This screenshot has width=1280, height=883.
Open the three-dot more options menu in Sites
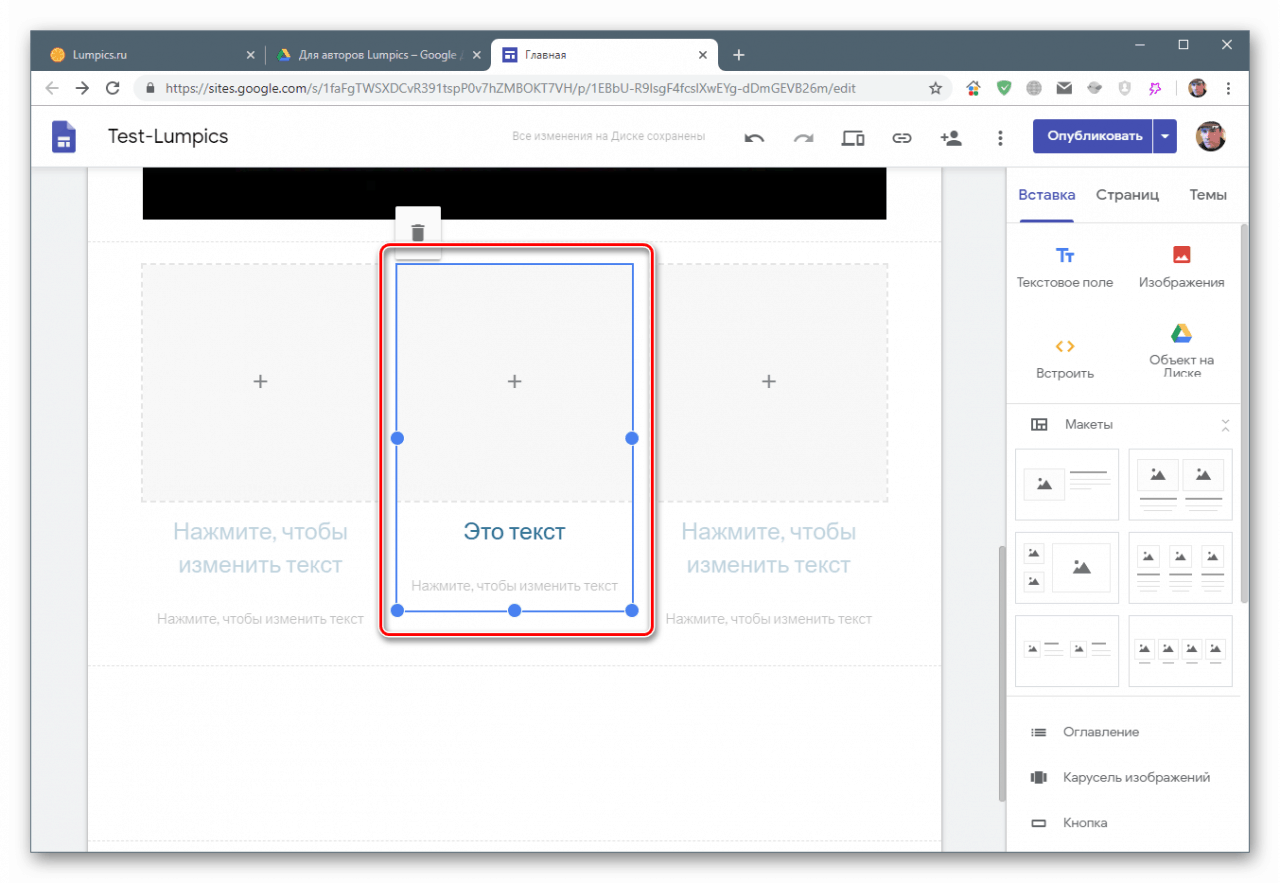pos(1000,138)
